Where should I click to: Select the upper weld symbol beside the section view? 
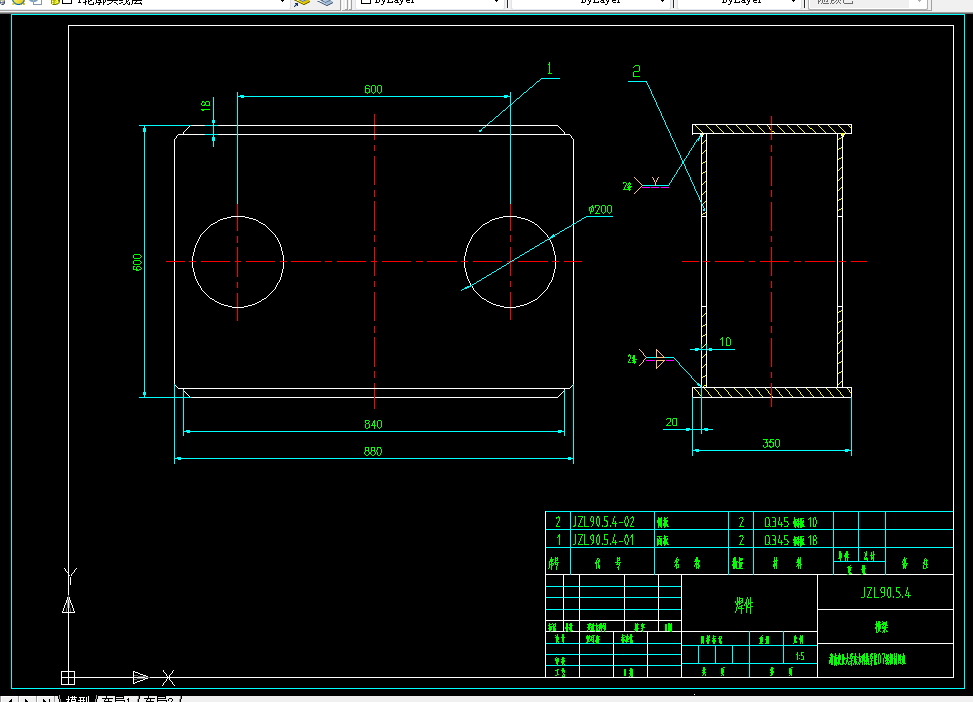point(646,184)
